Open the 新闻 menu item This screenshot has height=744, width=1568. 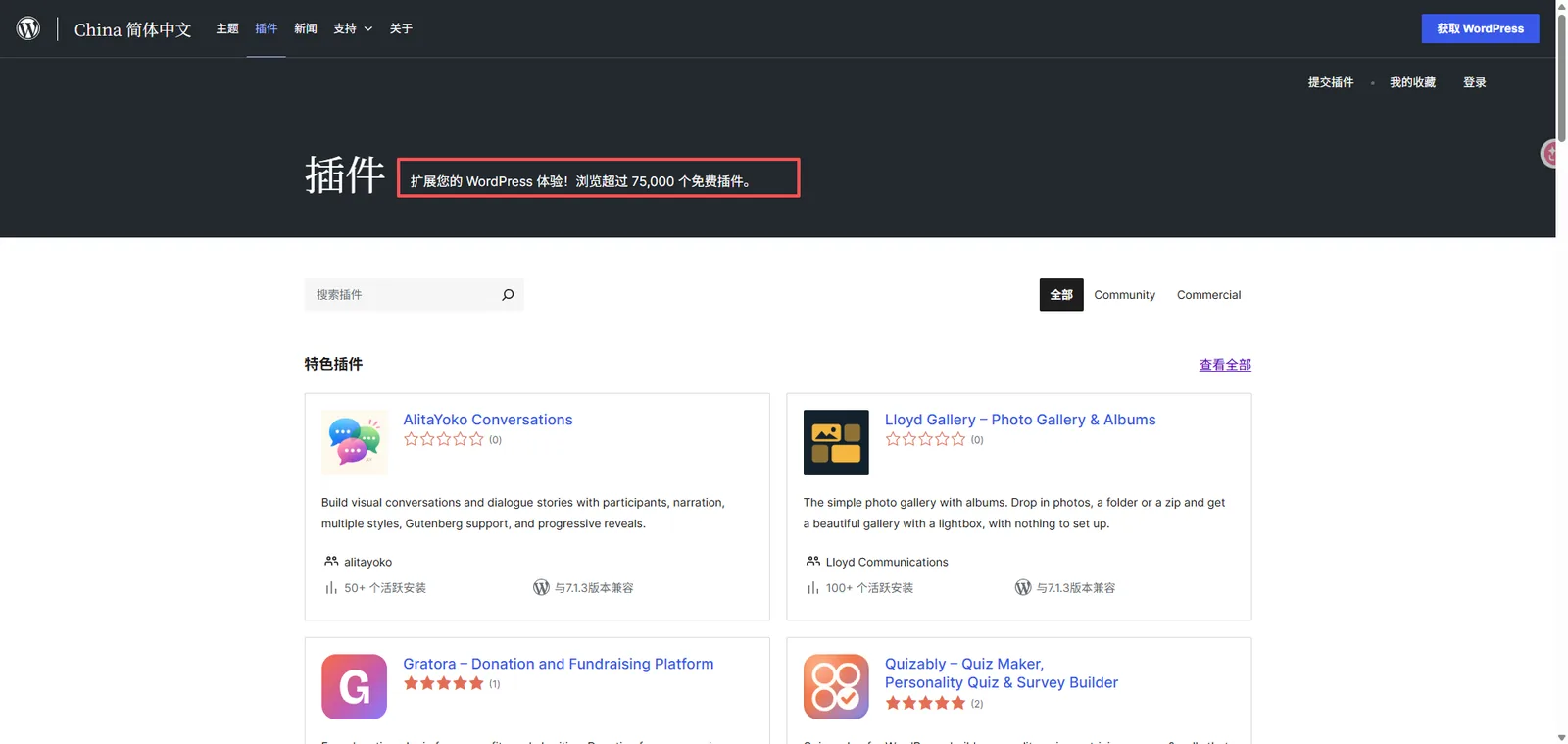tap(306, 28)
